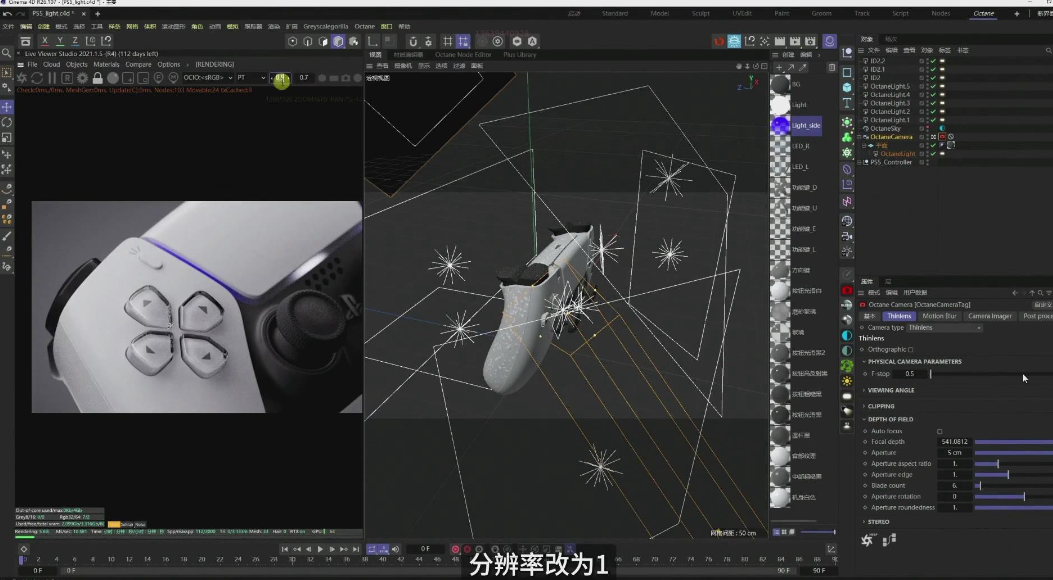The image size is (1053, 580).
Task: Click the sun light icon in the side strip
Action: point(847,381)
